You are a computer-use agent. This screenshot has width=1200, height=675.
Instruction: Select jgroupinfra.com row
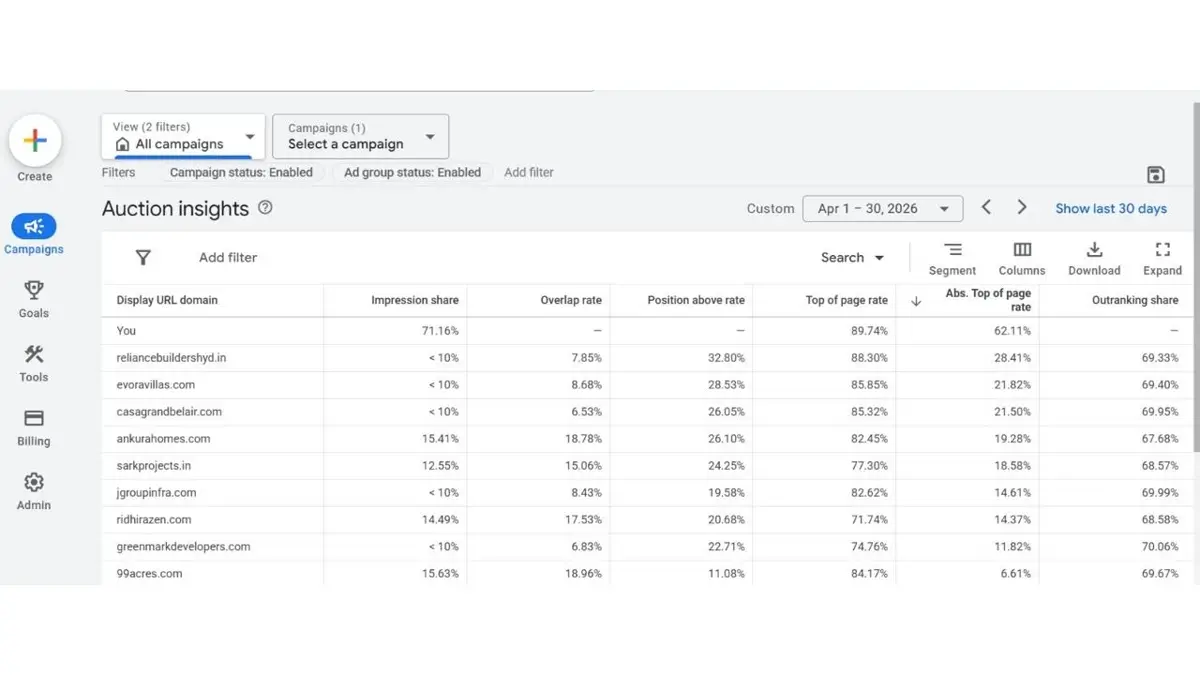tap(647, 492)
